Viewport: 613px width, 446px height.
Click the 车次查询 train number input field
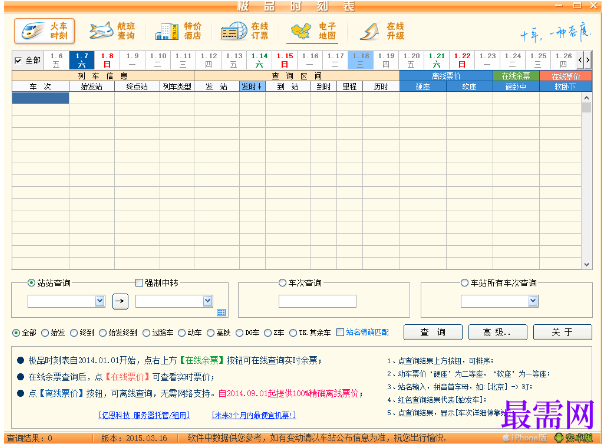pos(317,301)
